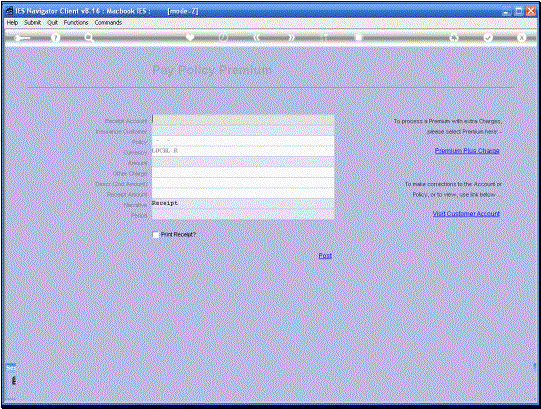Enable the Print Receipt checkbox
This screenshot has width=541, height=409.
pos(156,235)
